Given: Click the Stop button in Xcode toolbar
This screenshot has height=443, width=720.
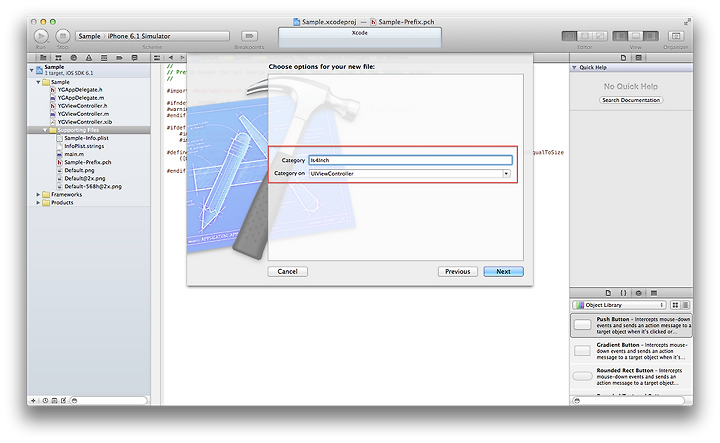Looking at the screenshot, I should tap(63, 36).
